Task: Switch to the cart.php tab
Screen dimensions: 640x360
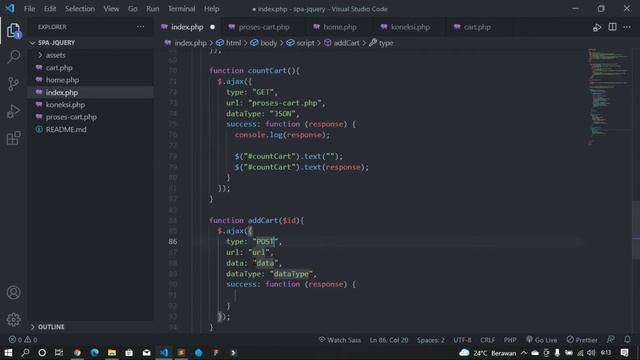Action: 477,27
